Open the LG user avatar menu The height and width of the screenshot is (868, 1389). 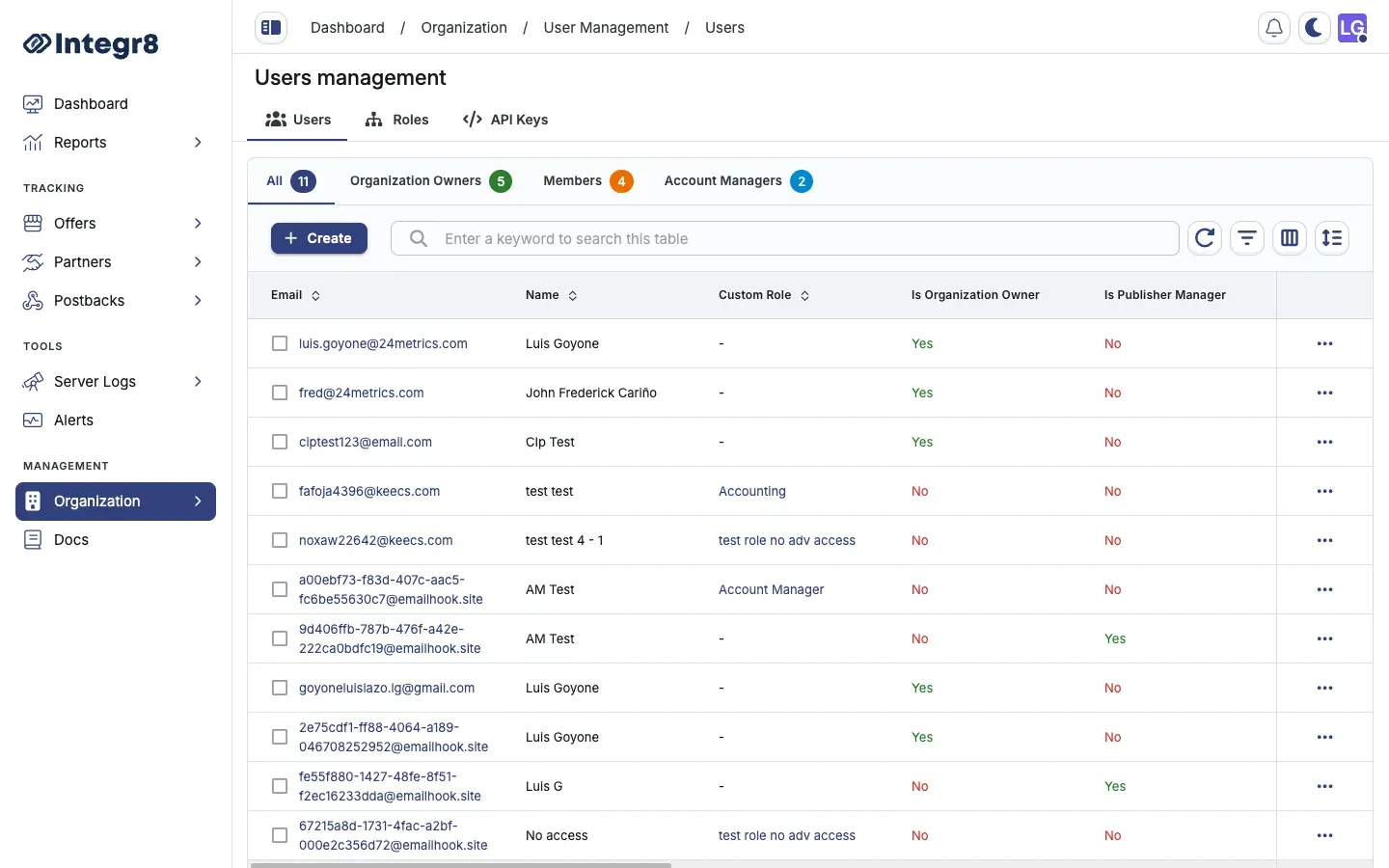[x=1352, y=28]
